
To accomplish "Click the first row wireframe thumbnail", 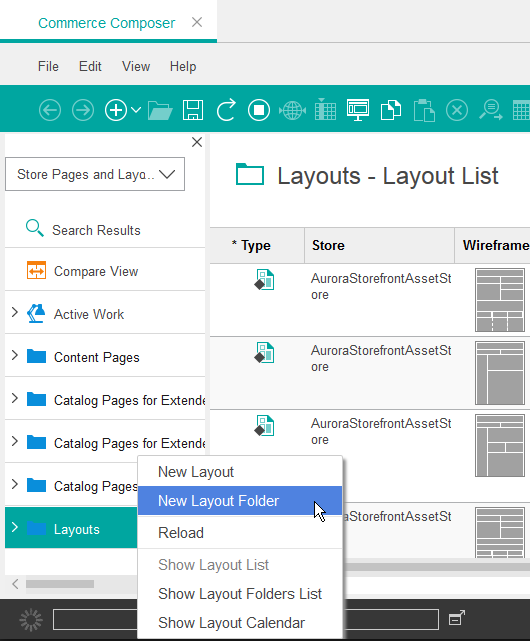I will coord(500,300).
